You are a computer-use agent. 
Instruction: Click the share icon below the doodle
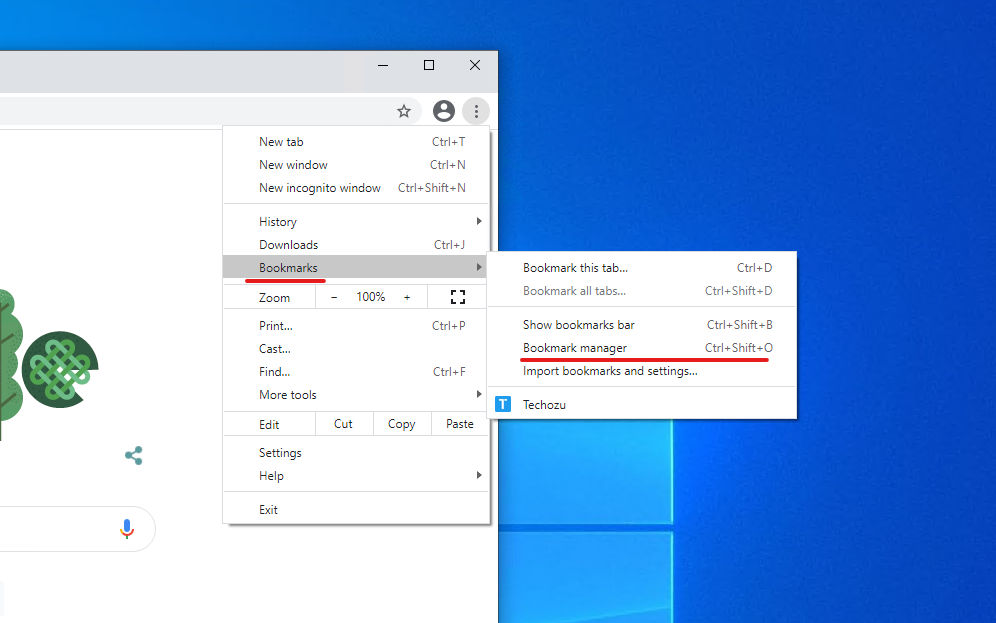point(134,455)
